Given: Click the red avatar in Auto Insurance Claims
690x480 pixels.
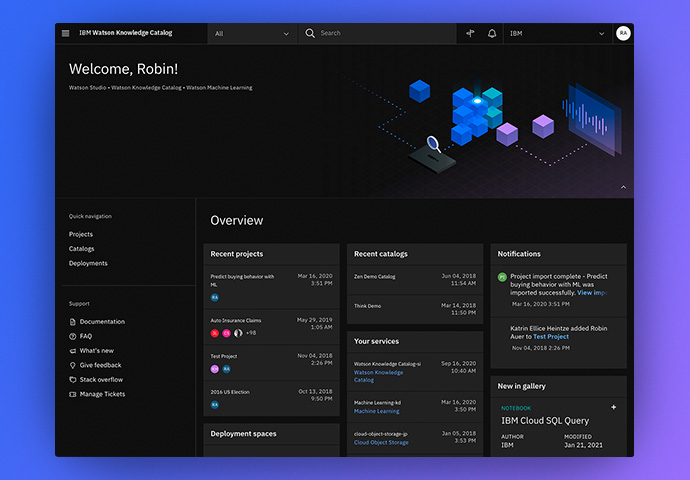Looking at the screenshot, I should (215, 333).
